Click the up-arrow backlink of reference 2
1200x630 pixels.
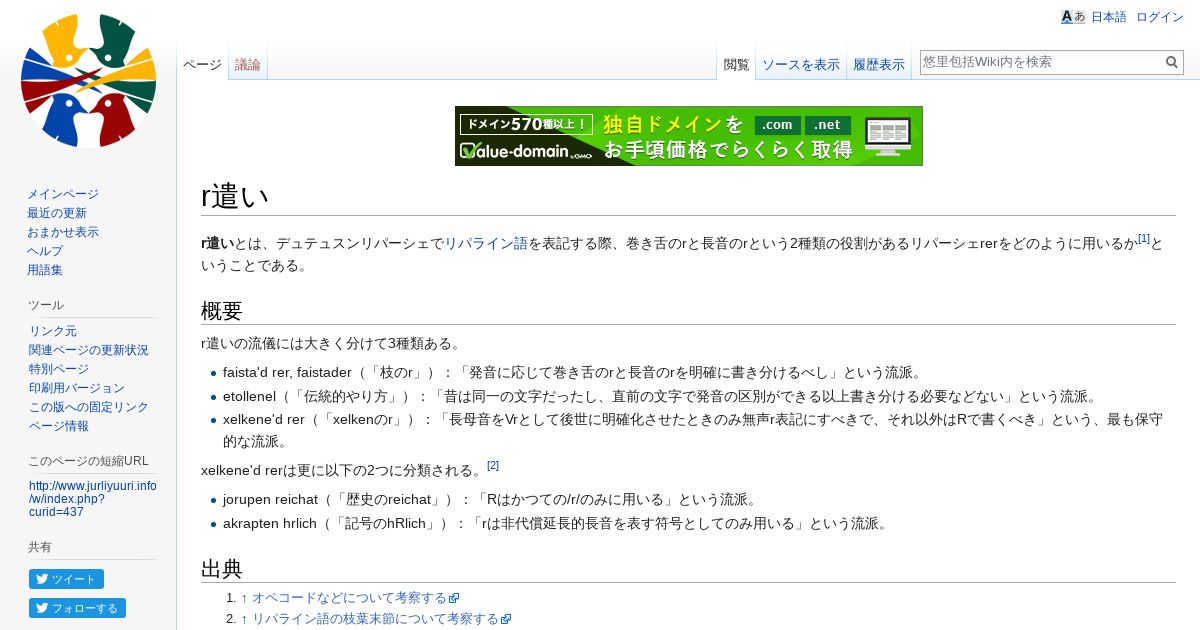point(244,619)
